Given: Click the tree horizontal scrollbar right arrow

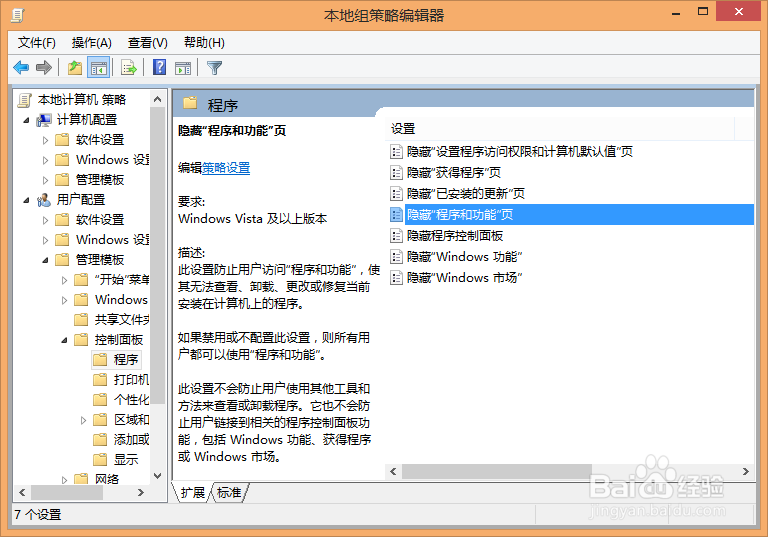Looking at the screenshot, I should 141,492.
